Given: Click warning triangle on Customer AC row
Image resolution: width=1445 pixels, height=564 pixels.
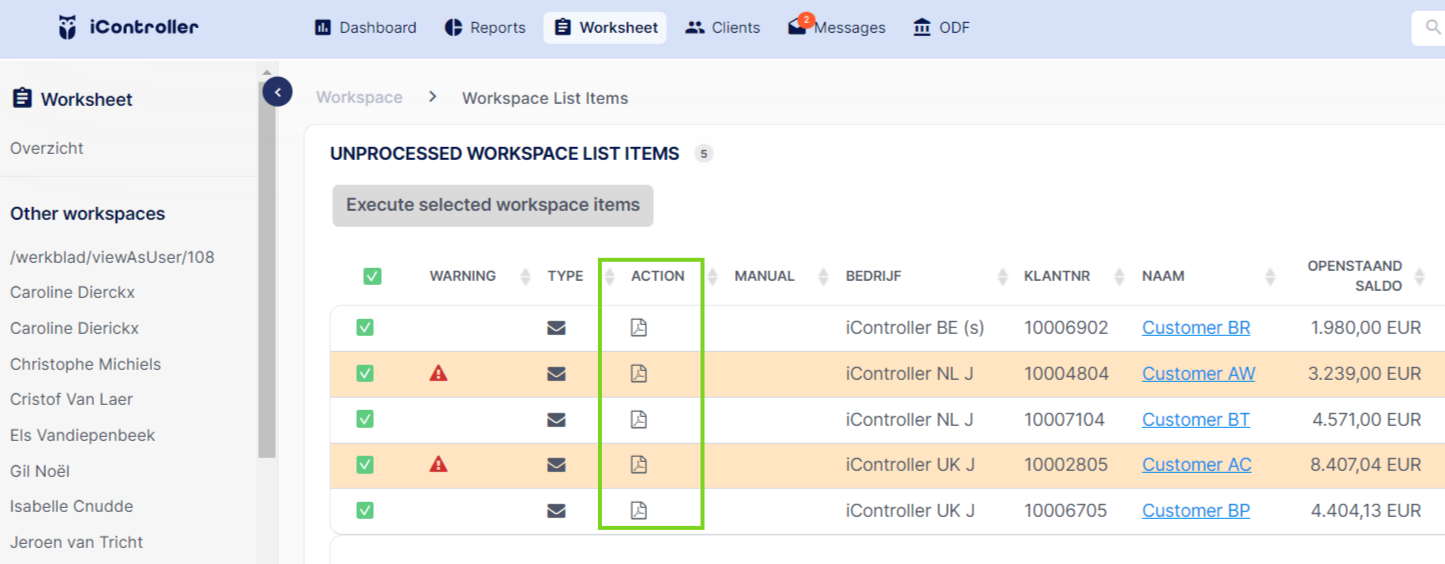Looking at the screenshot, I should click(x=438, y=464).
